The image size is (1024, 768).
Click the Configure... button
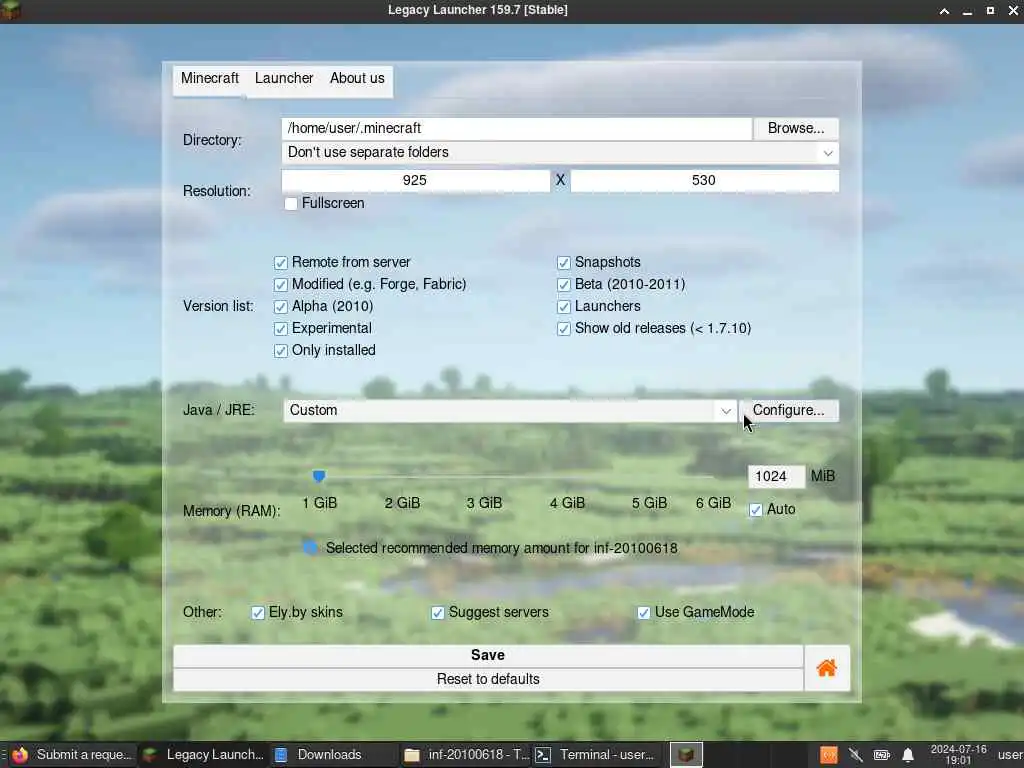coord(789,410)
